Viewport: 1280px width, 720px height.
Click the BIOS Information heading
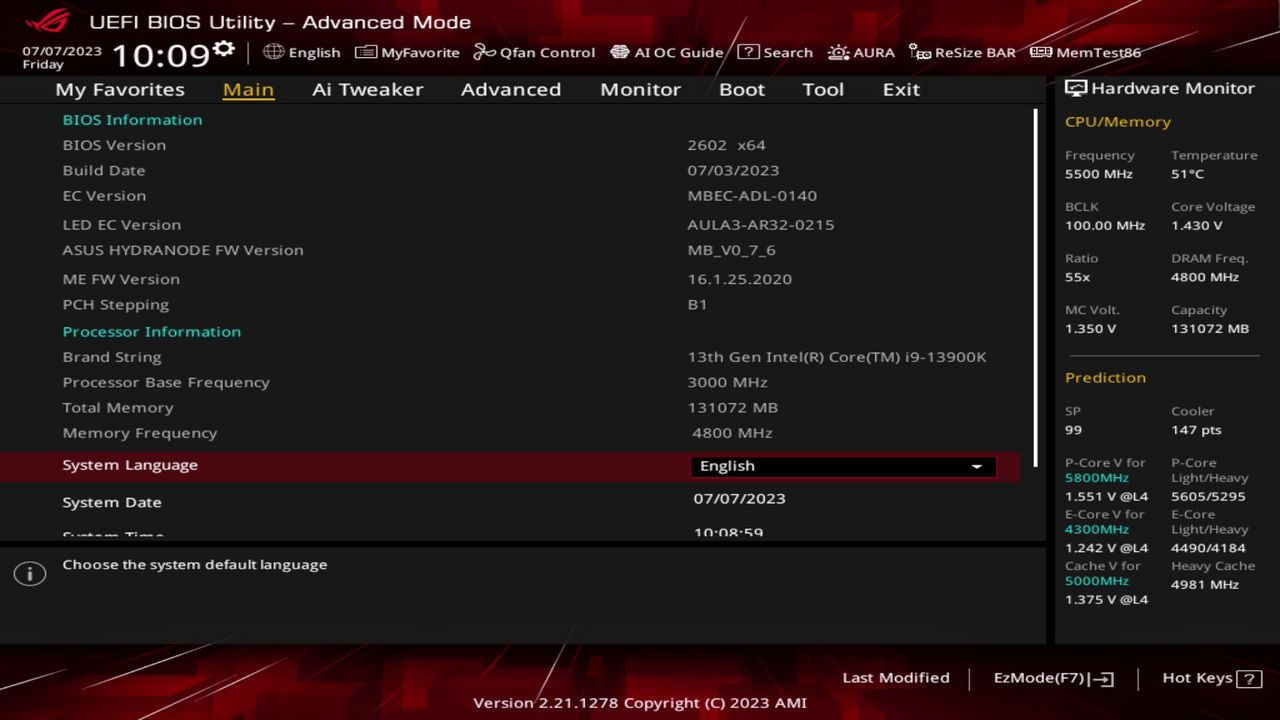(132, 120)
